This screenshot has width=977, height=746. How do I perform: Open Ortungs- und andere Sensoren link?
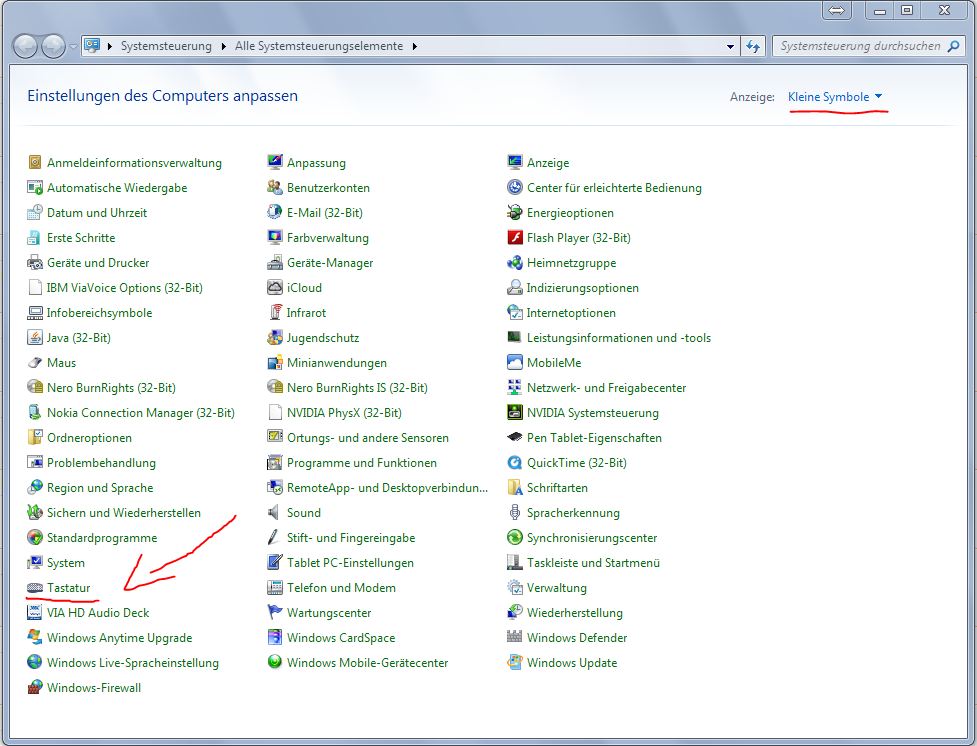[368, 438]
